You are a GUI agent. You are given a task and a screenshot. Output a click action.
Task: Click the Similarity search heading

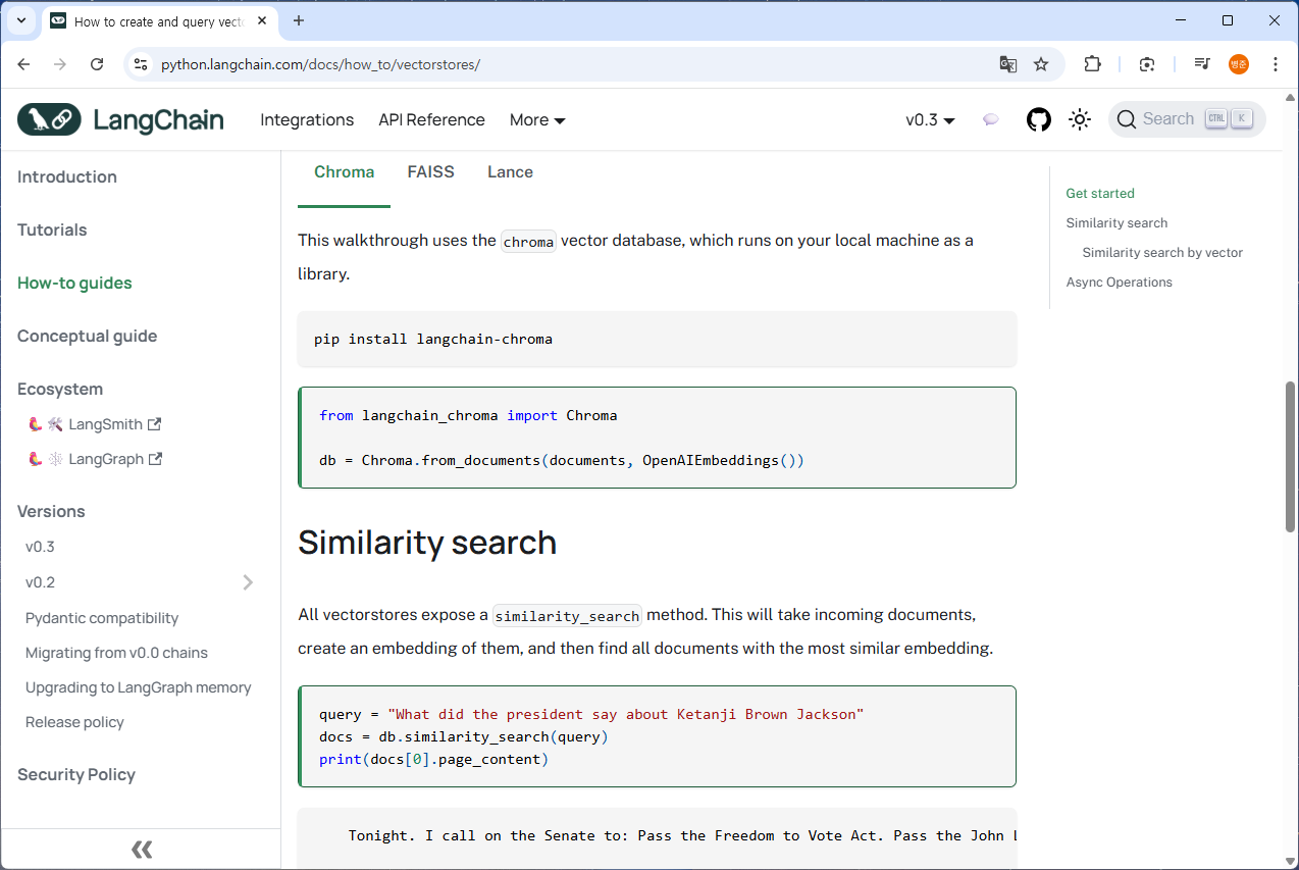pyautogui.click(x=427, y=542)
